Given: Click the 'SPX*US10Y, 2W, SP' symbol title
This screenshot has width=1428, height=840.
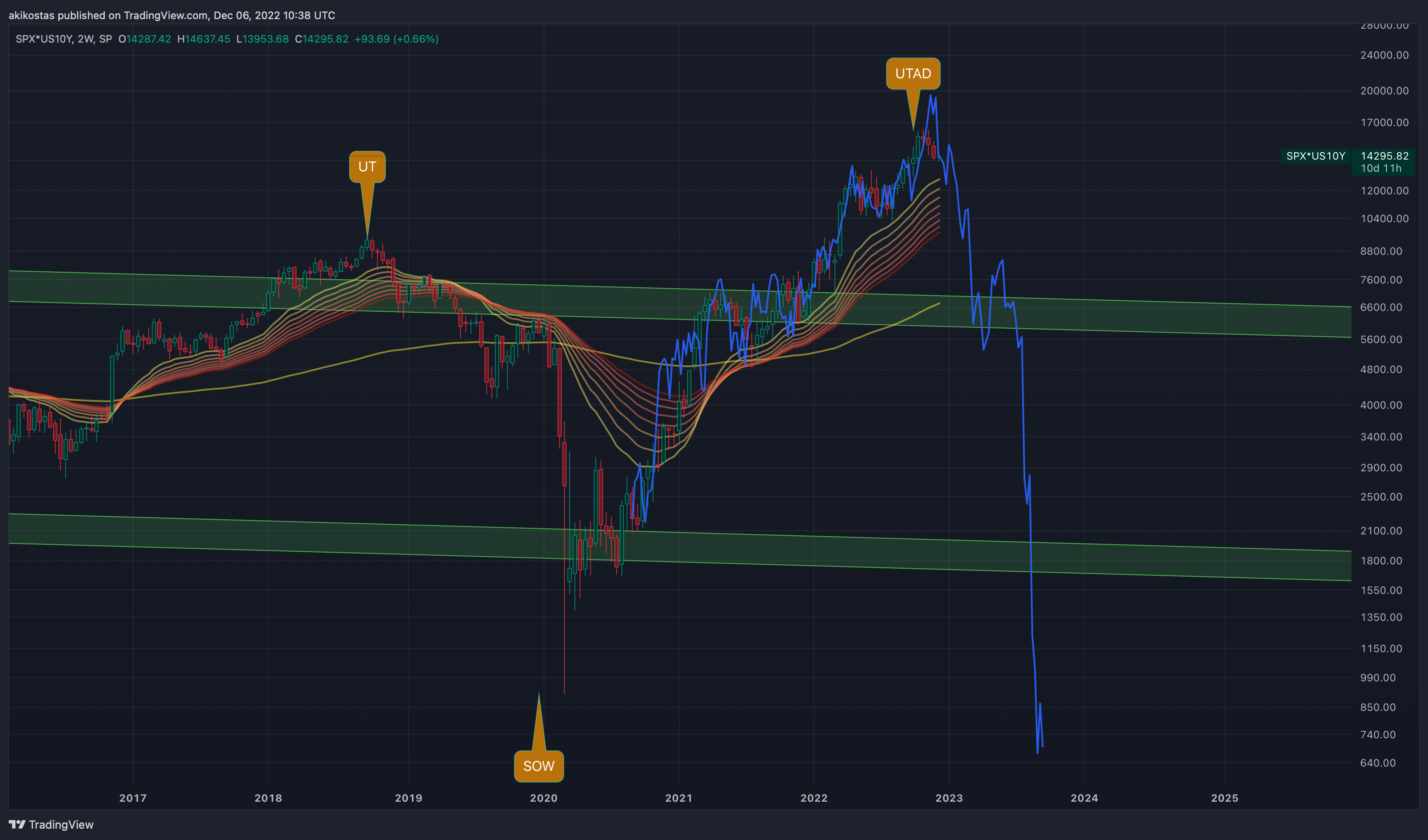Looking at the screenshot, I should coord(63,39).
